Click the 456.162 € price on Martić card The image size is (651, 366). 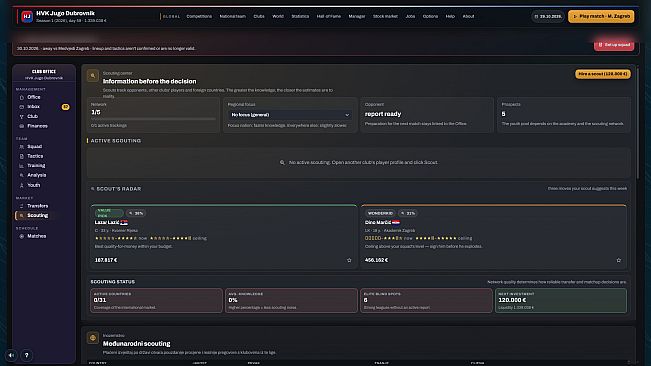pos(376,260)
